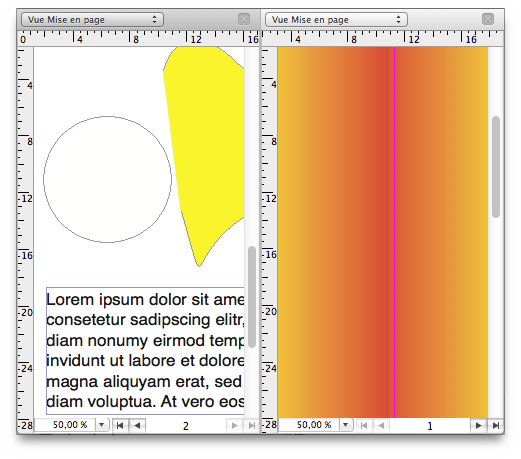Go to next page in right pane

coord(478,425)
